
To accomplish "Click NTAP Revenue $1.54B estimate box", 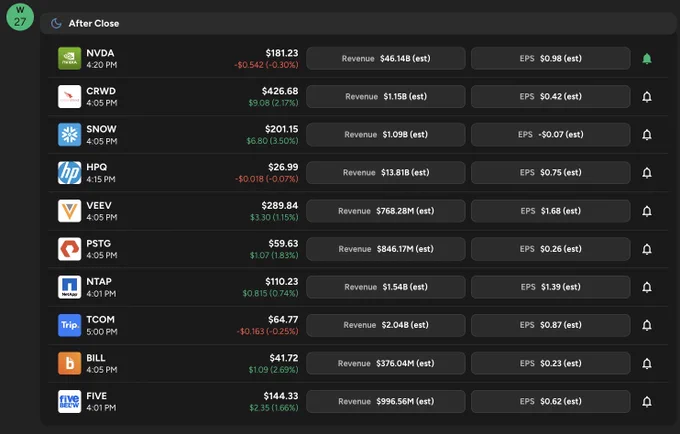I will (386, 287).
